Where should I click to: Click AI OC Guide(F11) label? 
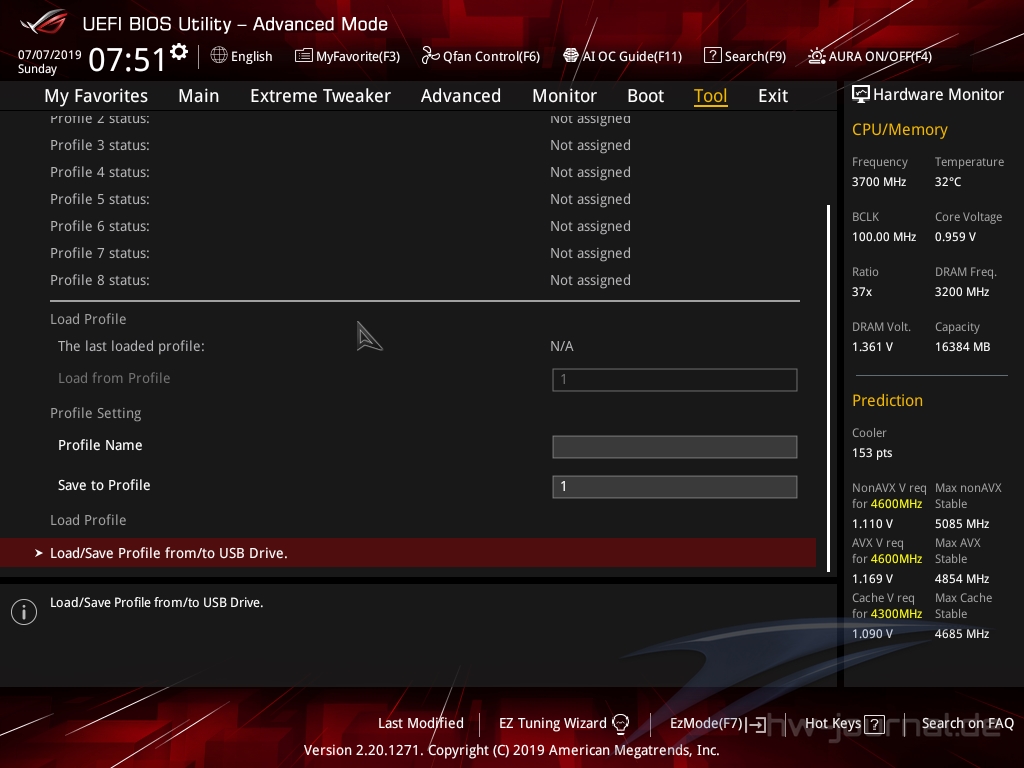coord(632,56)
